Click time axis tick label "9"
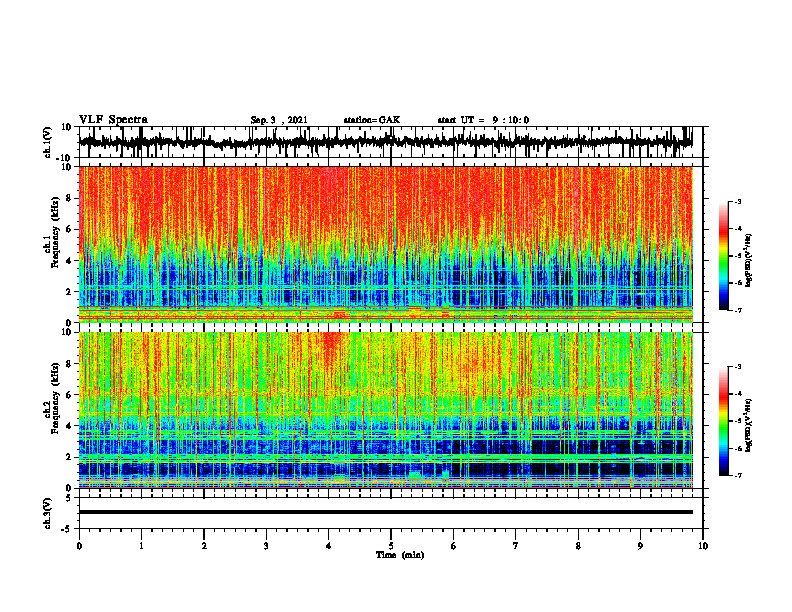 coord(640,546)
